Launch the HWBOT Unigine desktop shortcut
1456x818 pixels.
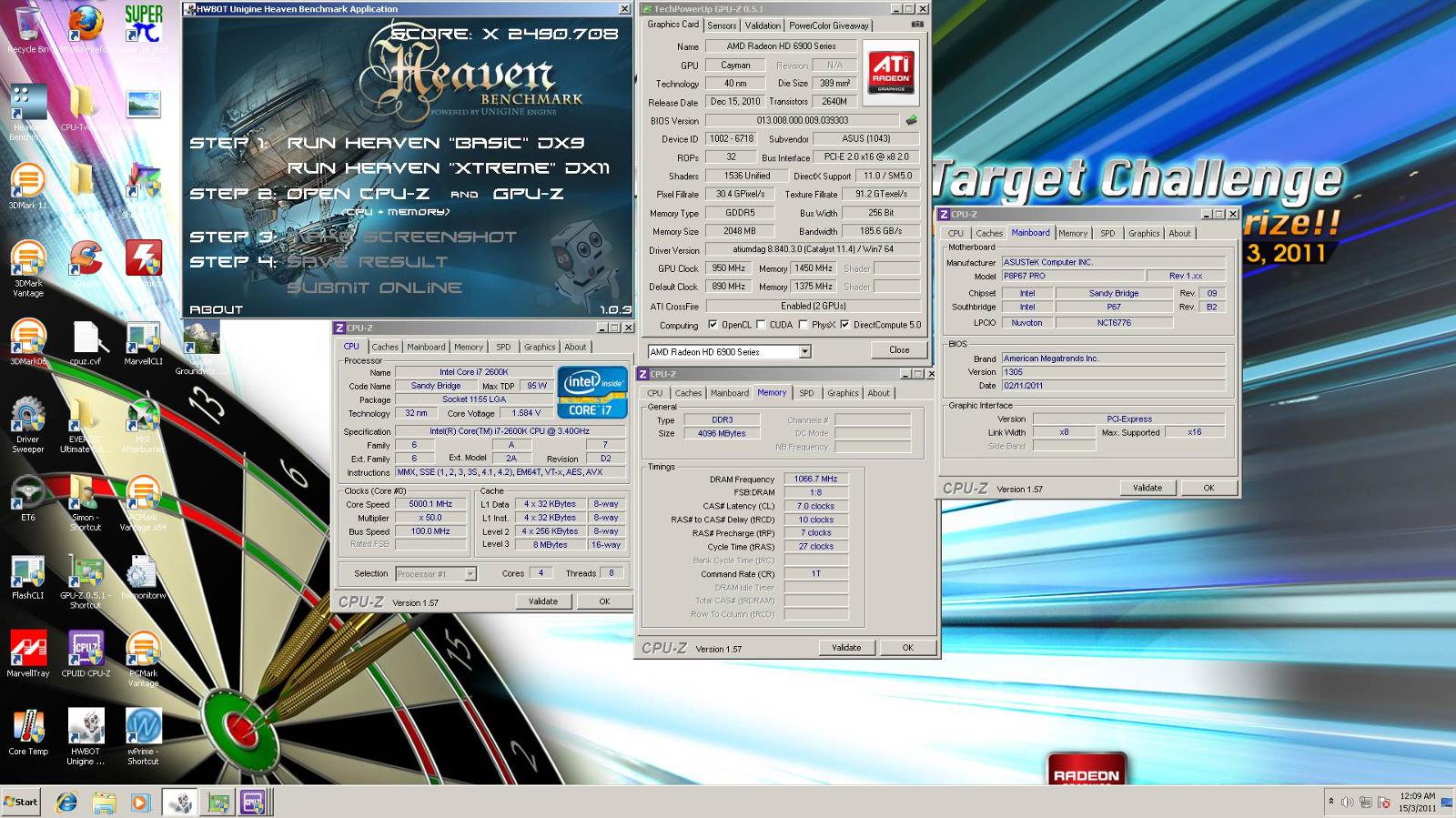coord(86,738)
